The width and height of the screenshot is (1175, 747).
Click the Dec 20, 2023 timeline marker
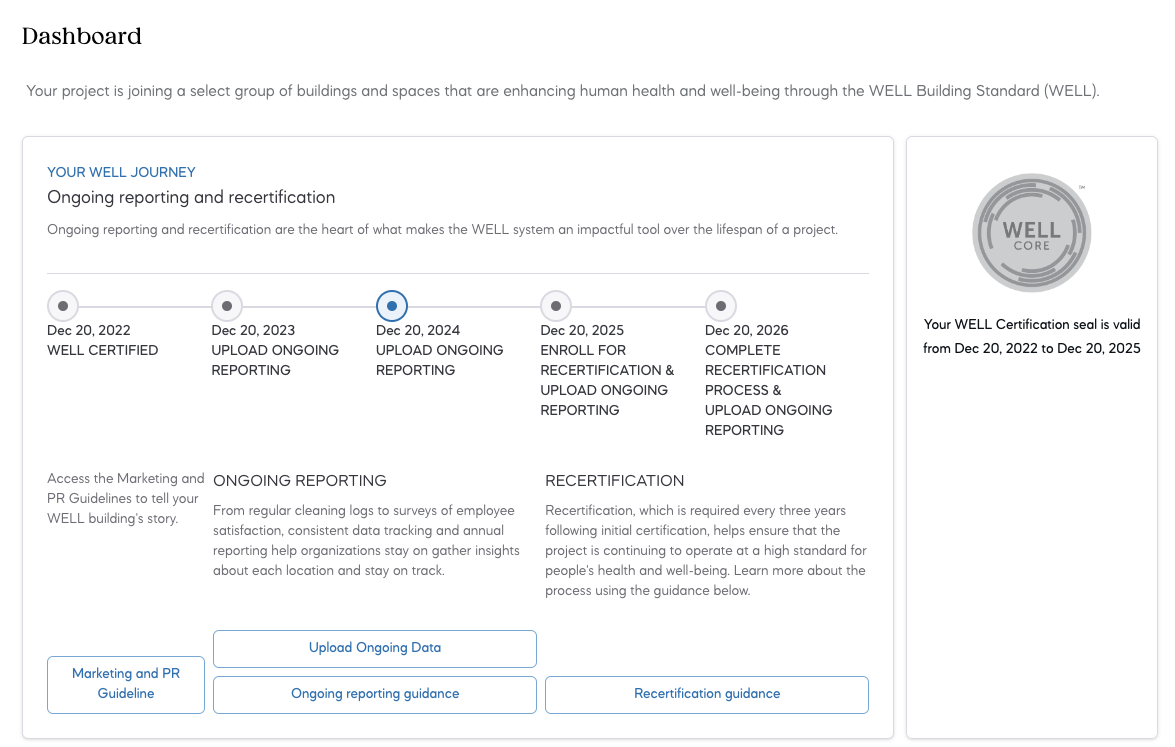click(x=227, y=306)
